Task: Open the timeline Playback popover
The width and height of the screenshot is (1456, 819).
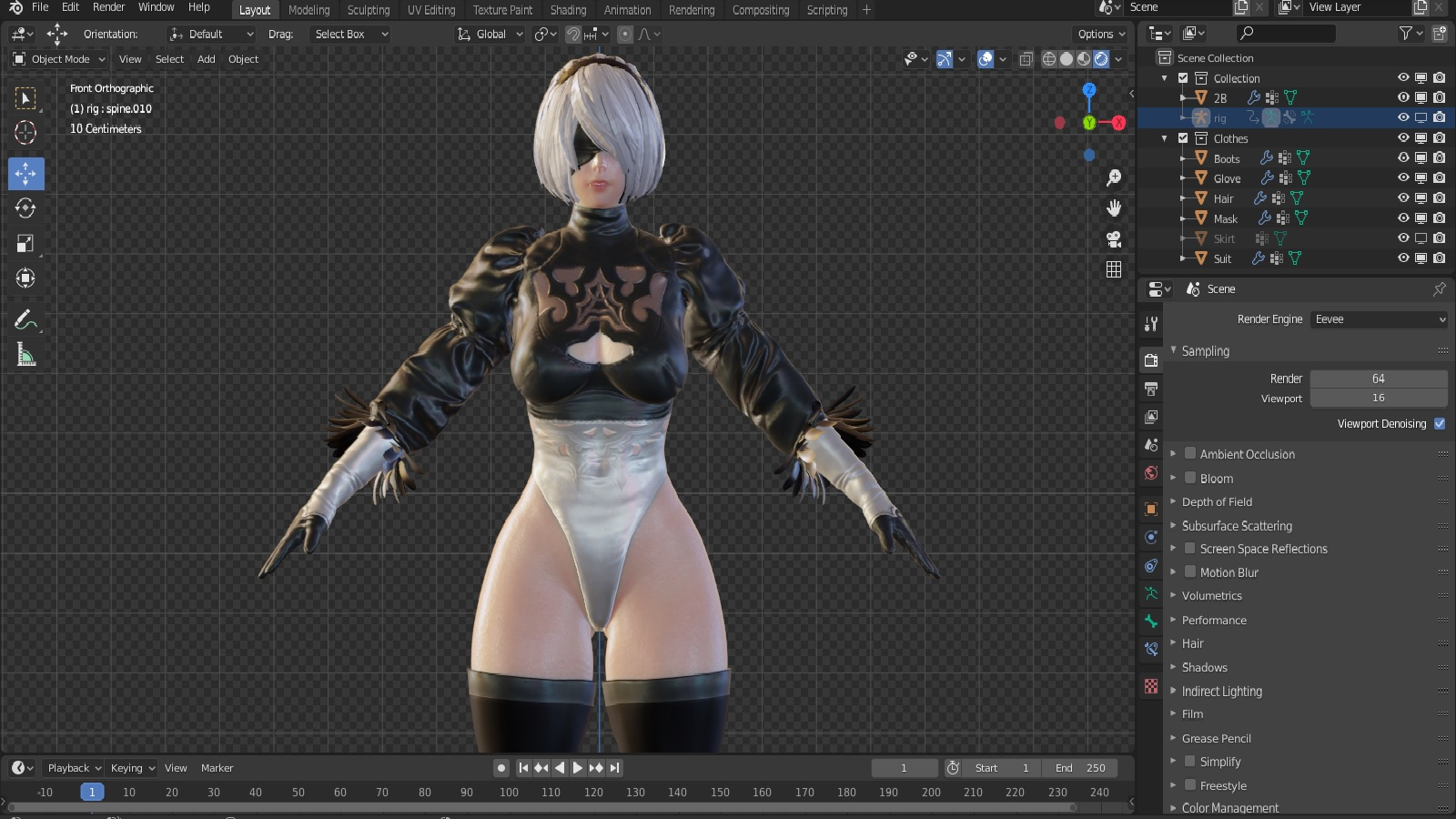Action: pos(74,768)
